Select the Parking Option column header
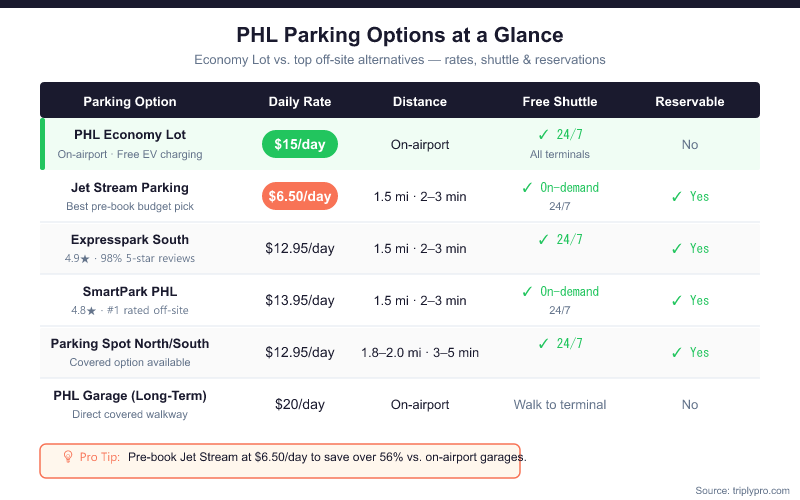800x500 pixels. tap(130, 102)
